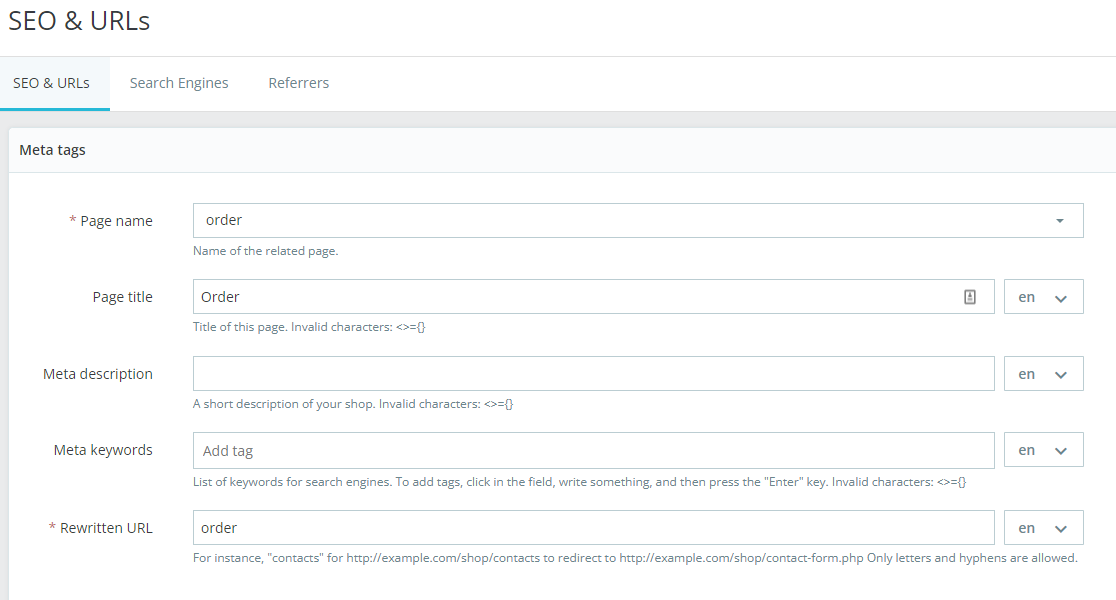Click the Page title field label
The width and height of the screenshot is (1116, 600).
coord(122,297)
